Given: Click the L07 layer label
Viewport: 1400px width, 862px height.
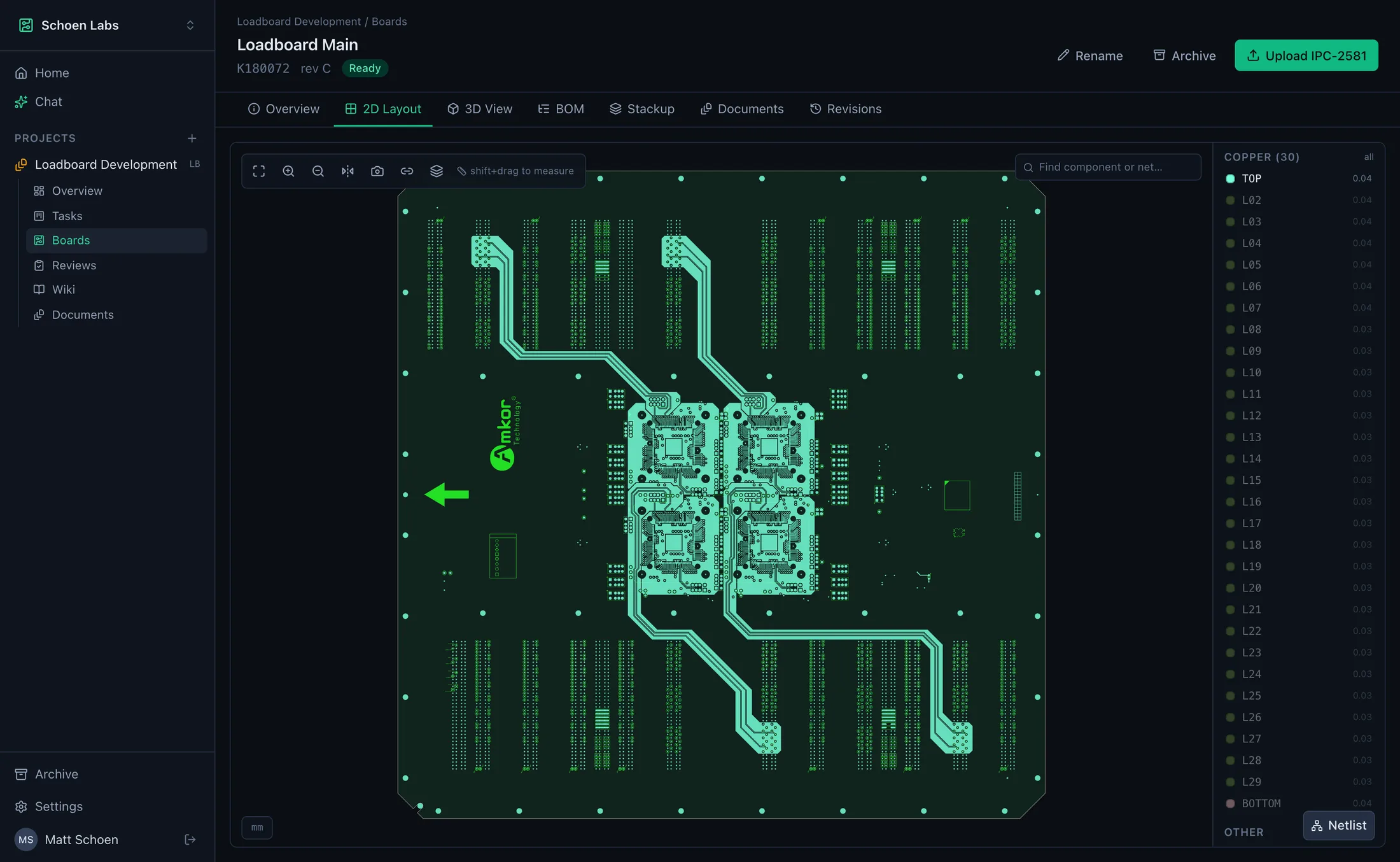Looking at the screenshot, I should [x=1251, y=307].
